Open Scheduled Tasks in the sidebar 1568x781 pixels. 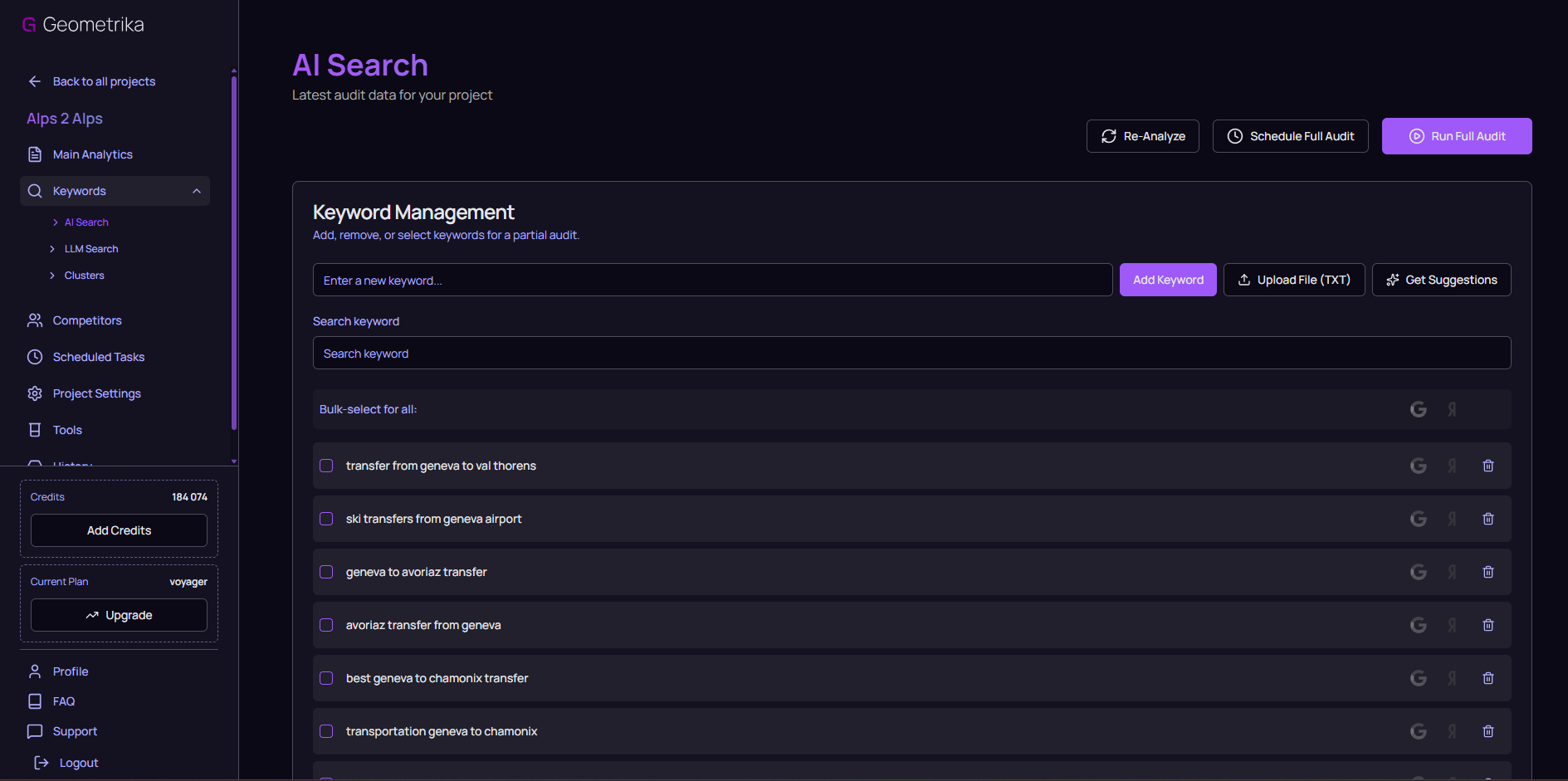pyautogui.click(x=98, y=357)
